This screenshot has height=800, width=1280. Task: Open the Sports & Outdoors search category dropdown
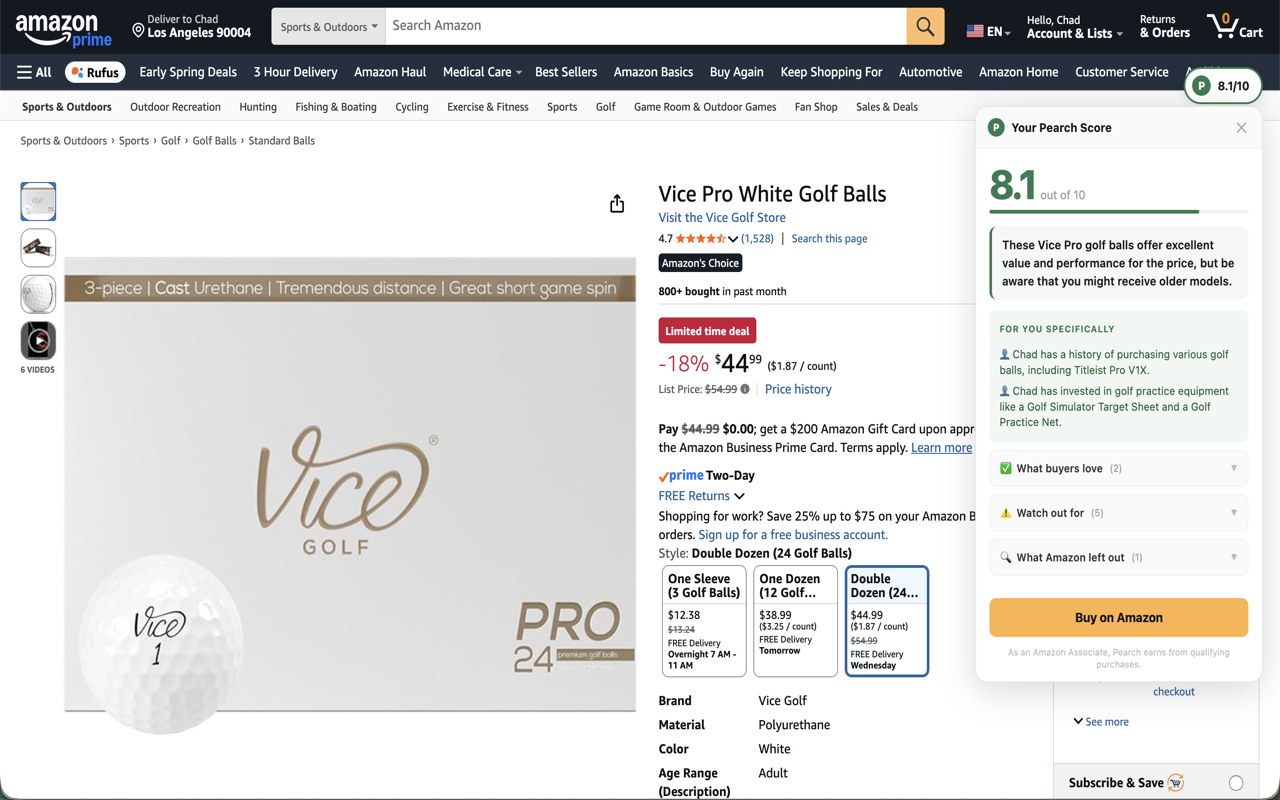[x=328, y=27]
